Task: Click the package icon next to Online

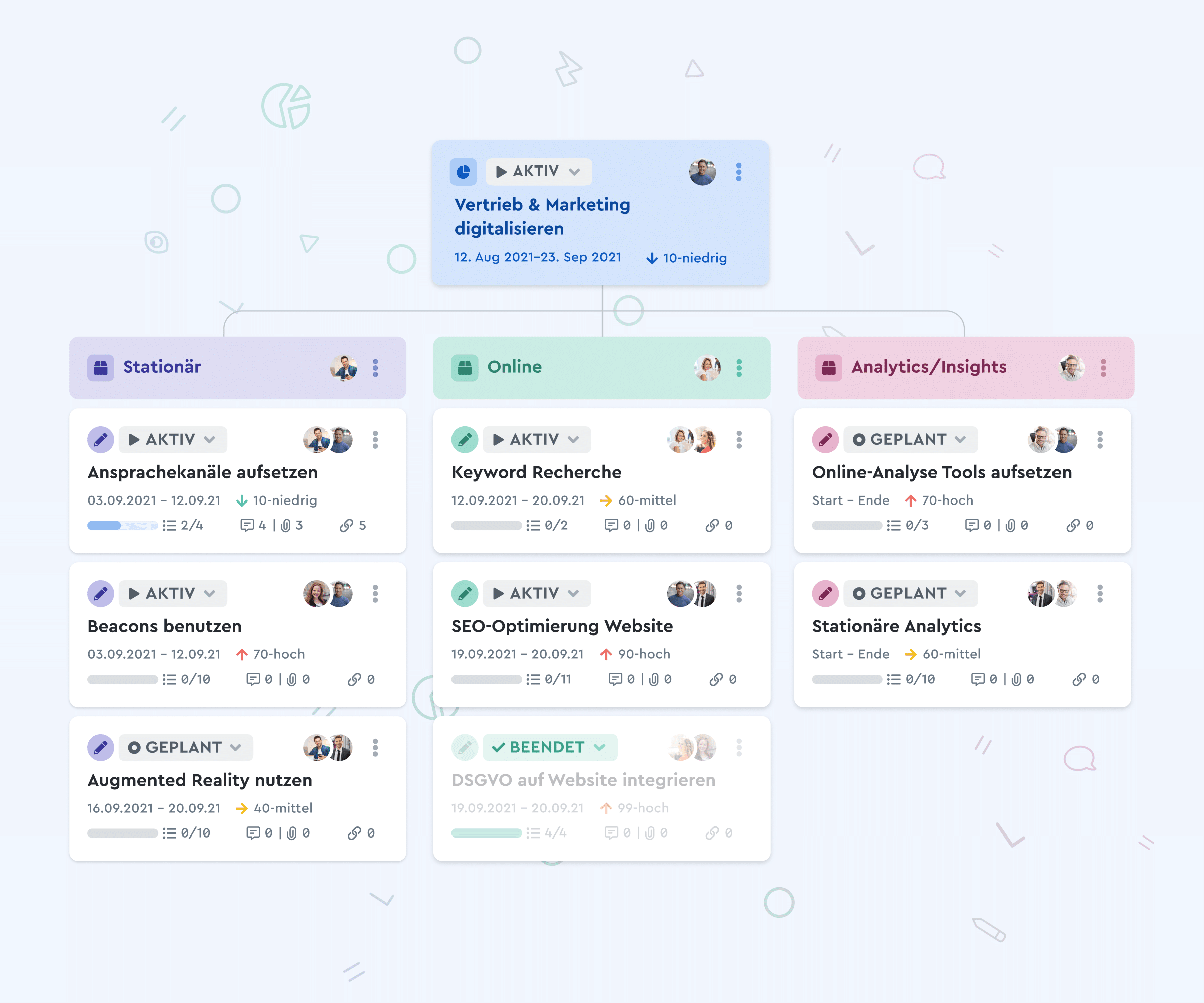Action: pyautogui.click(x=465, y=368)
